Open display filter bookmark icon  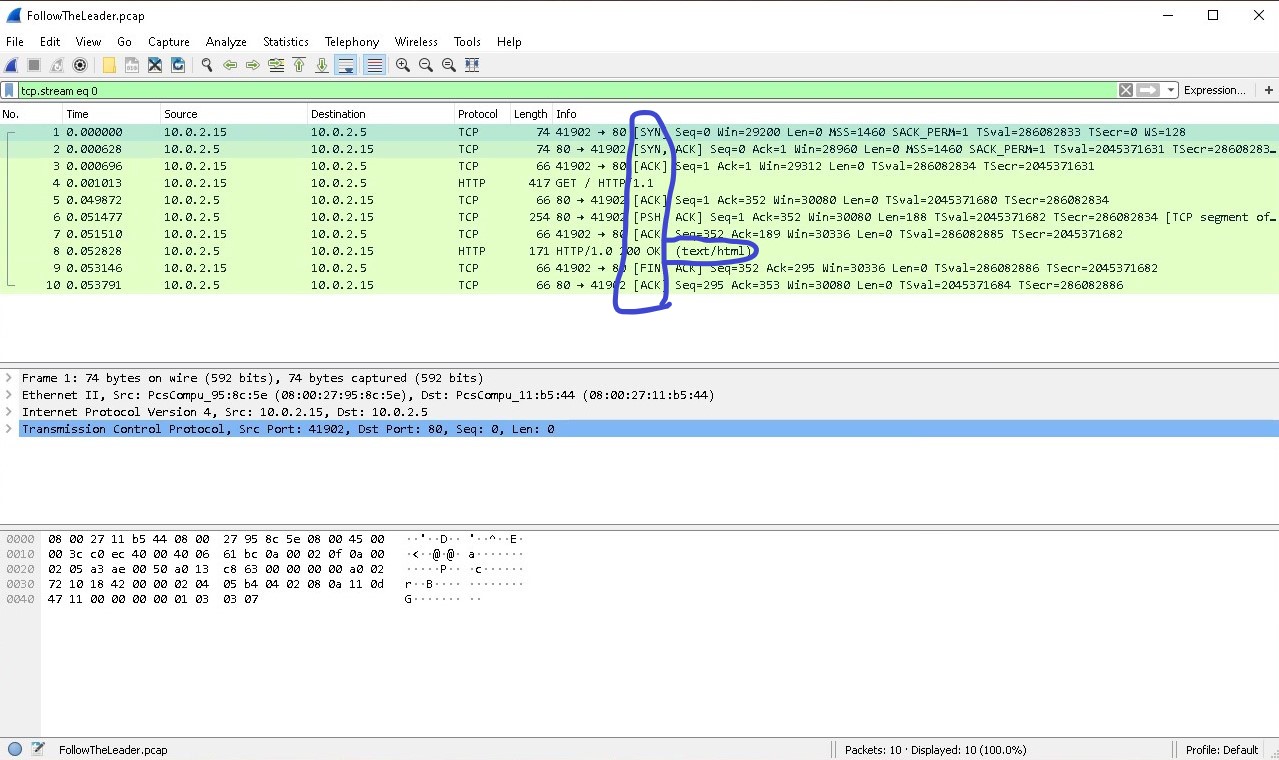(x=9, y=90)
